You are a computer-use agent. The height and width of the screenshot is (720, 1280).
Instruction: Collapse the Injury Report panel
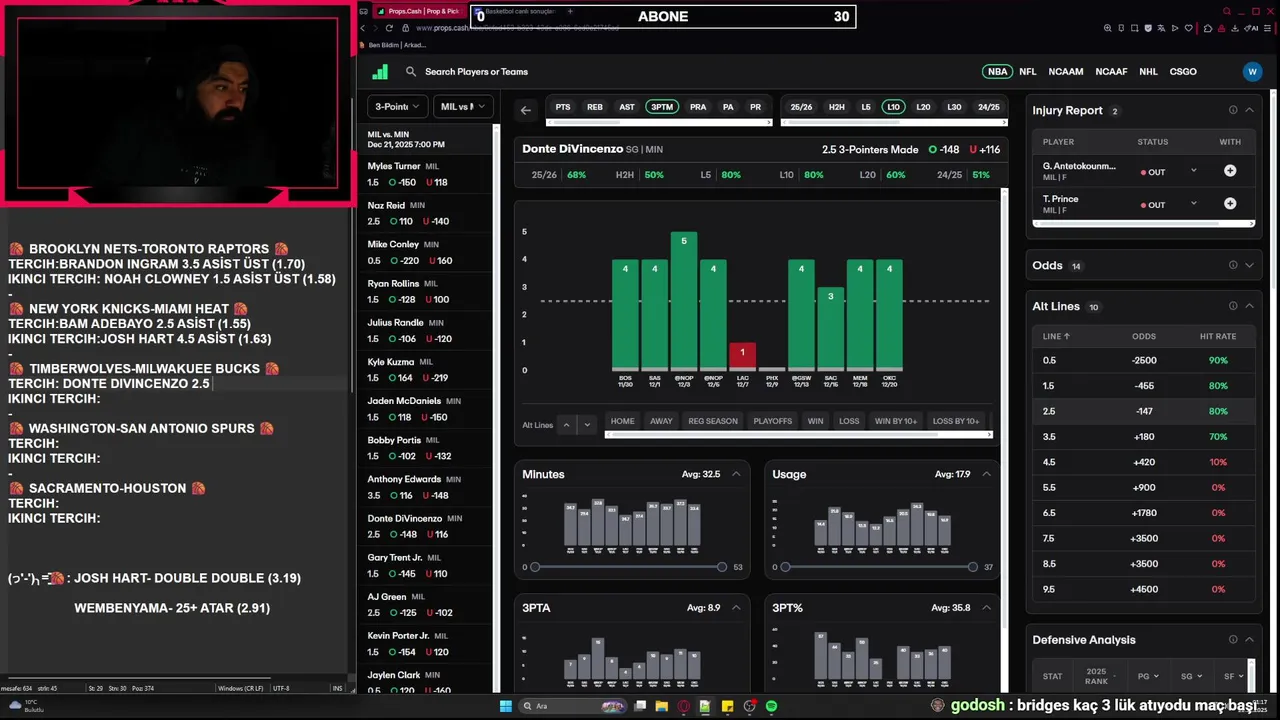click(x=1249, y=110)
